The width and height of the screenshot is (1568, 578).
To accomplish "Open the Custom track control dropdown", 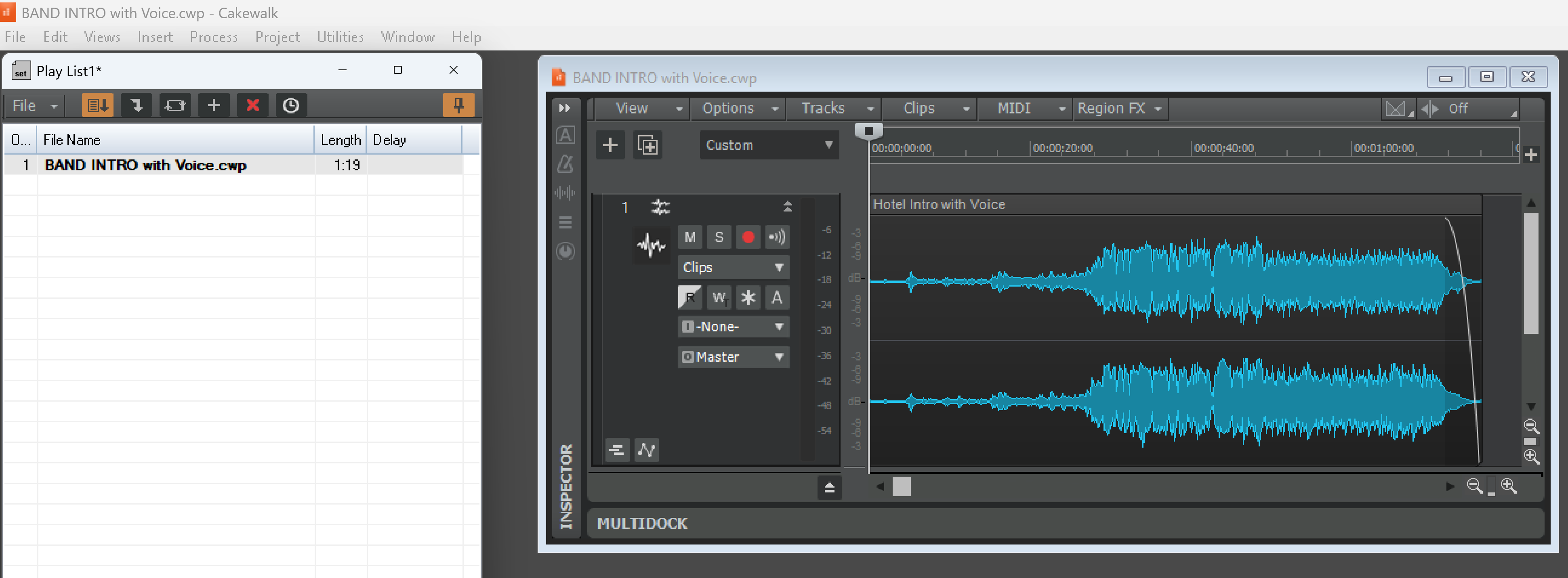I will tap(769, 145).
